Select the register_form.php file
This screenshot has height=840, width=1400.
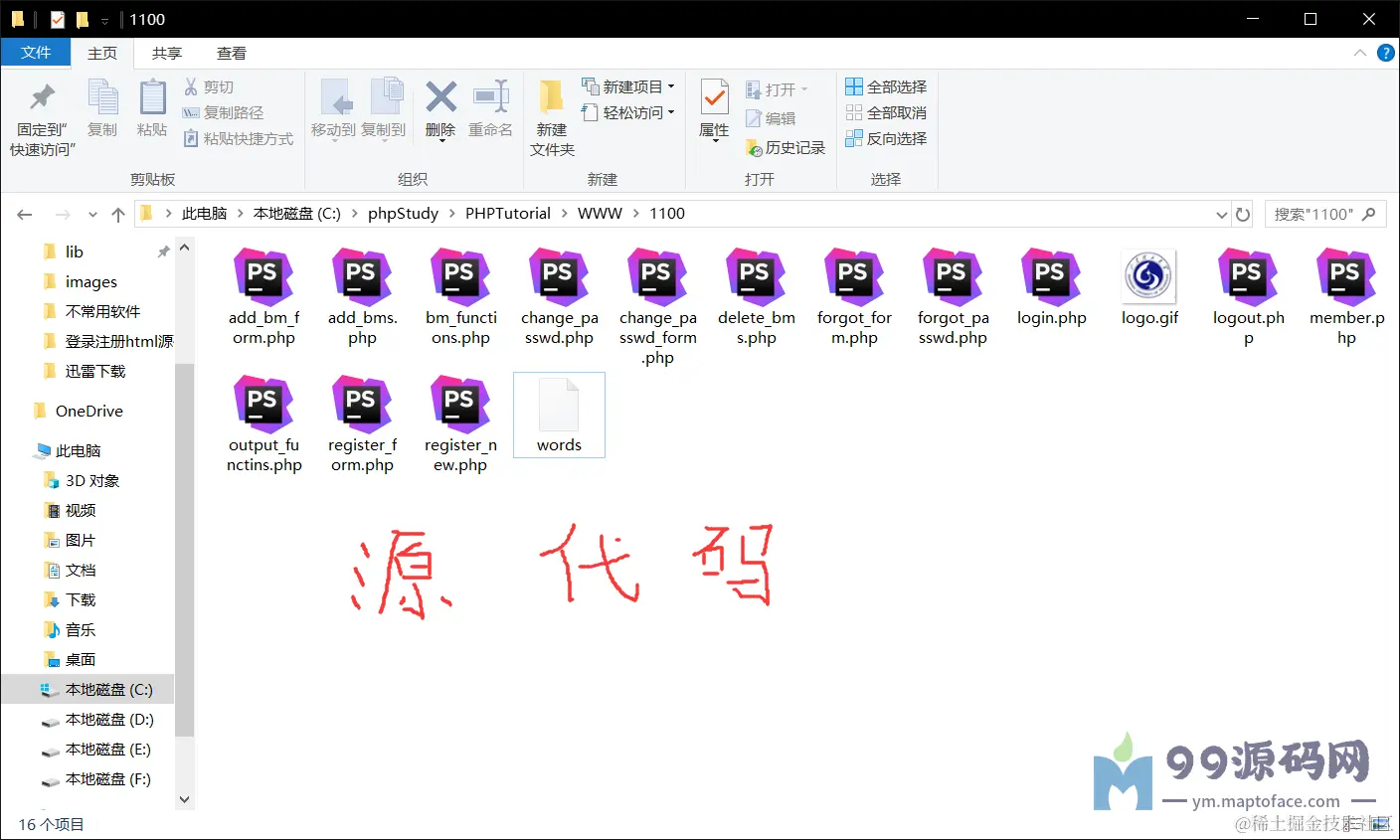point(362,424)
